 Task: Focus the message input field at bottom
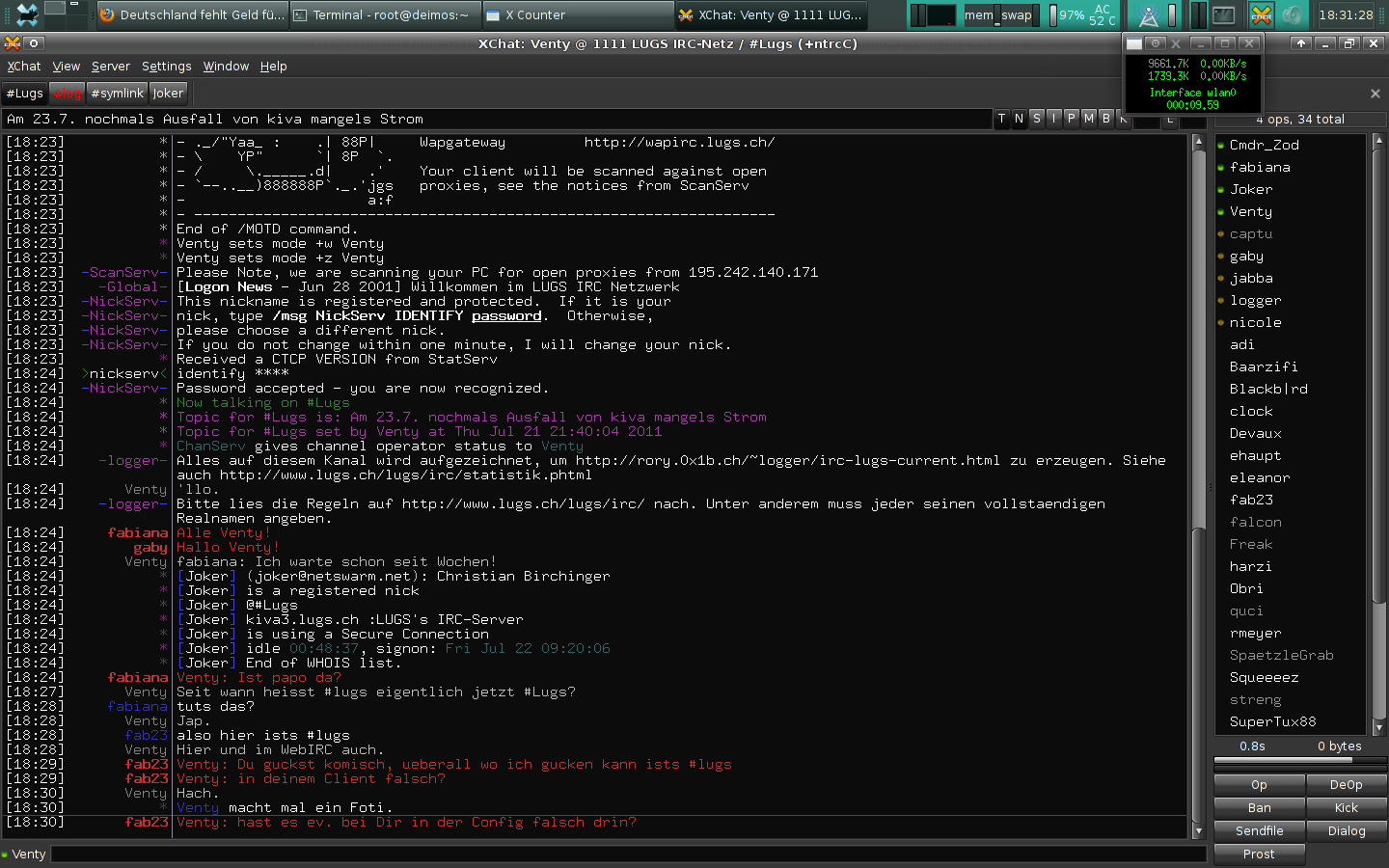628,854
